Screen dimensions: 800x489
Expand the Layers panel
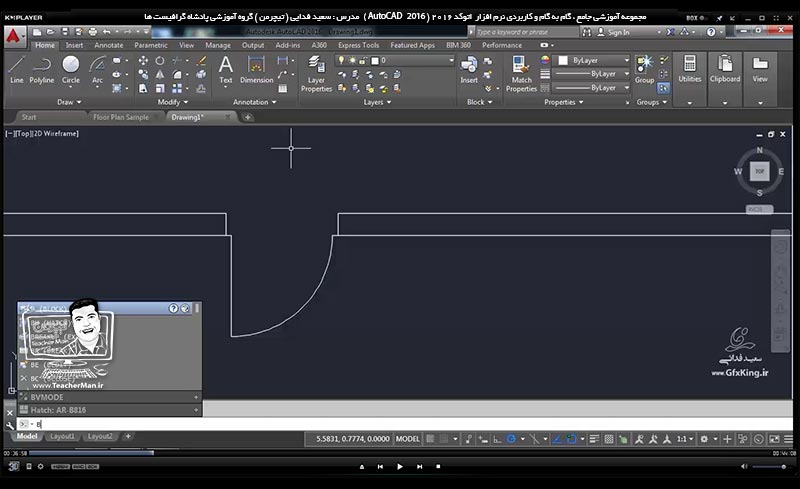pyautogui.click(x=378, y=102)
